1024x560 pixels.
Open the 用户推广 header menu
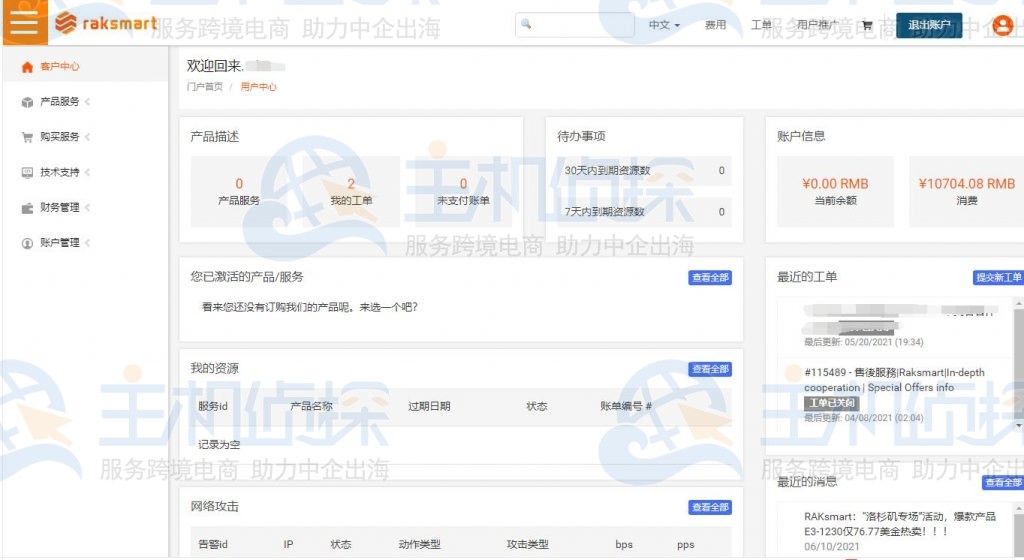(x=817, y=25)
